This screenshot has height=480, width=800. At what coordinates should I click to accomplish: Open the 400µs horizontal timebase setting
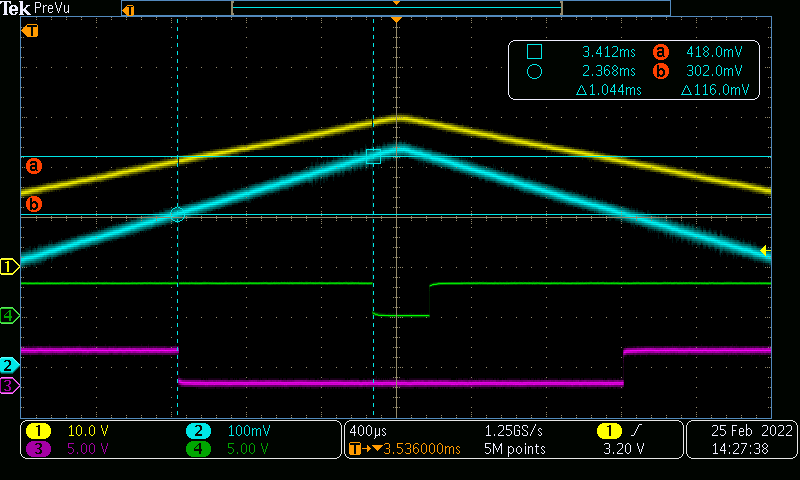pyautogui.click(x=366, y=430)
